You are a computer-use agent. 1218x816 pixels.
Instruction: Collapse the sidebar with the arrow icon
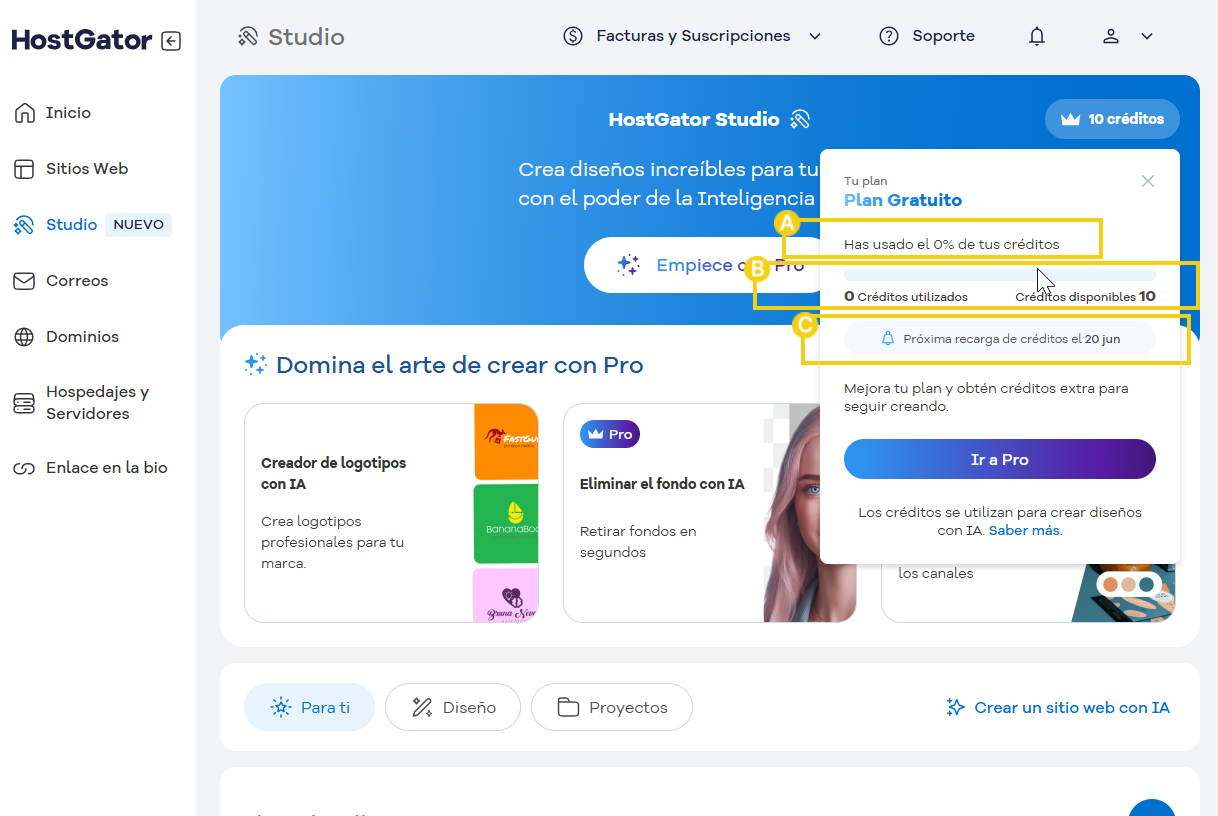pos(171,41)
